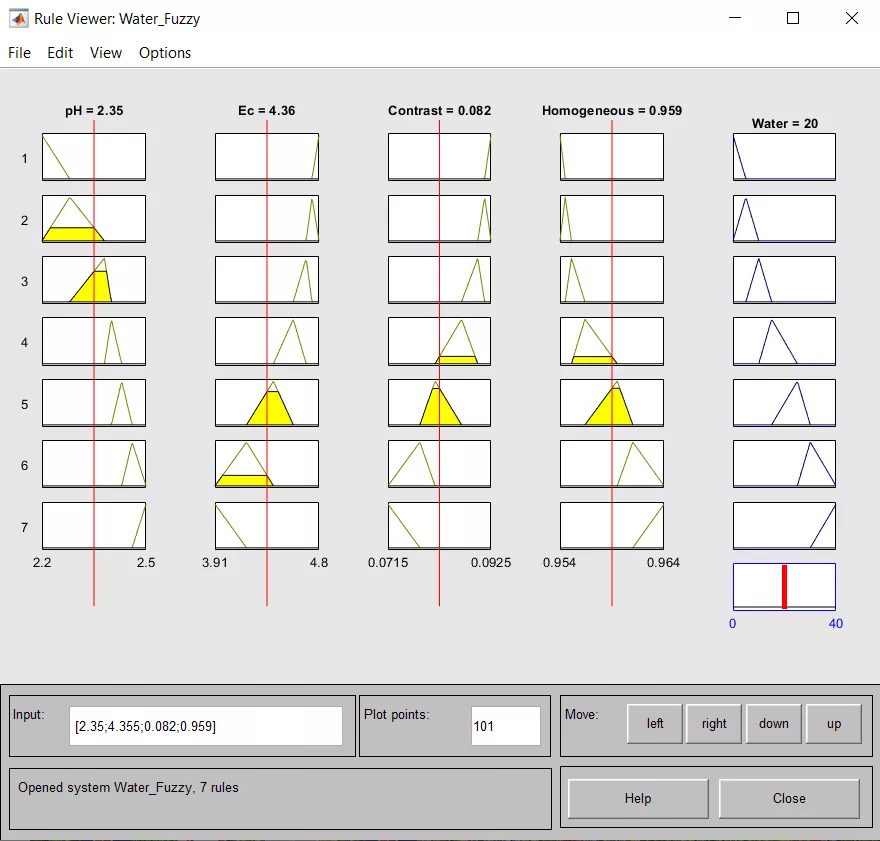Minimize the Rule Viewer window
880x841 pixels.
click(x=735, y=19)
